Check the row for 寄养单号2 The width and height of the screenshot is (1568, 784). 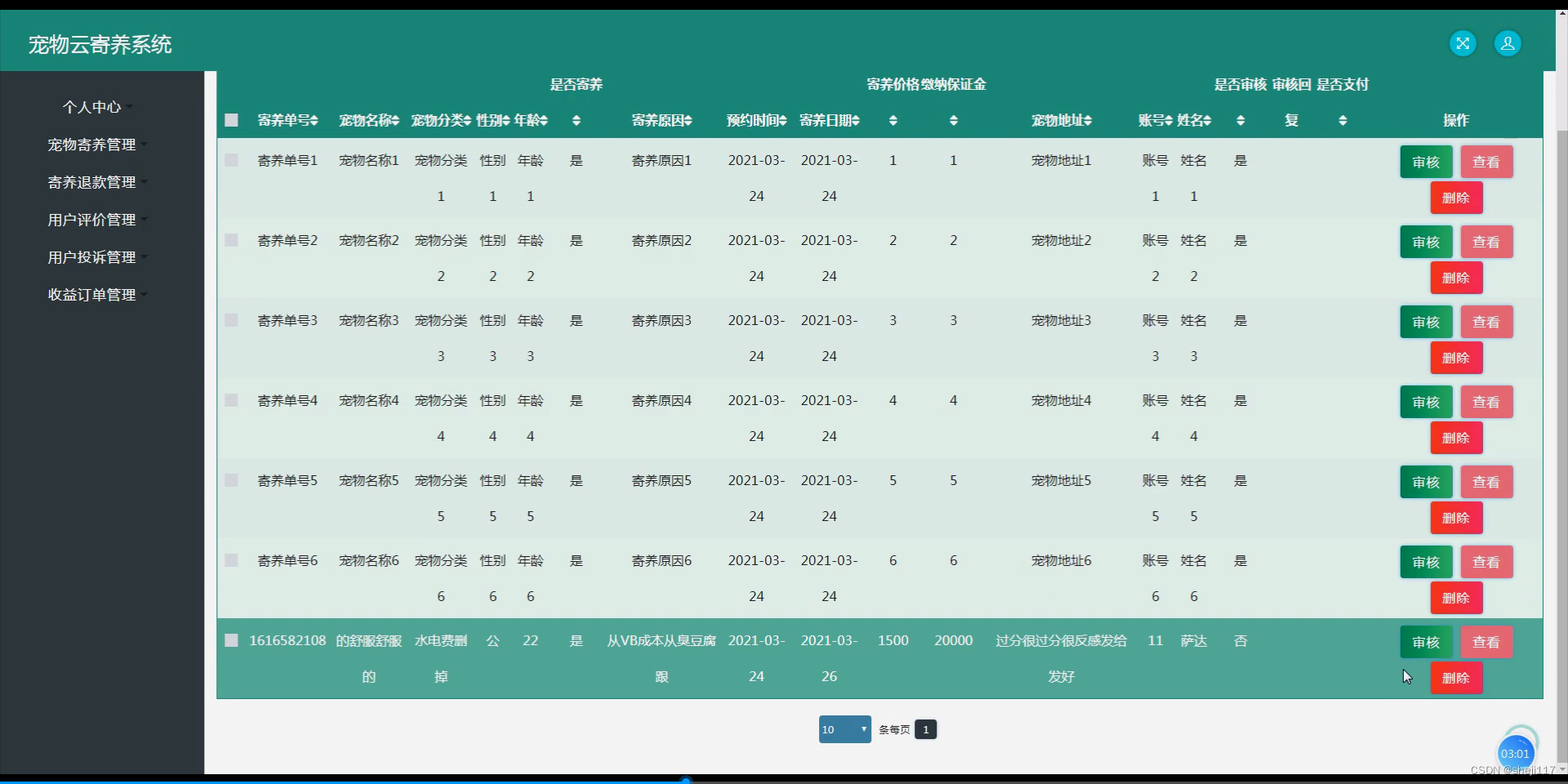tap(231, 240)
